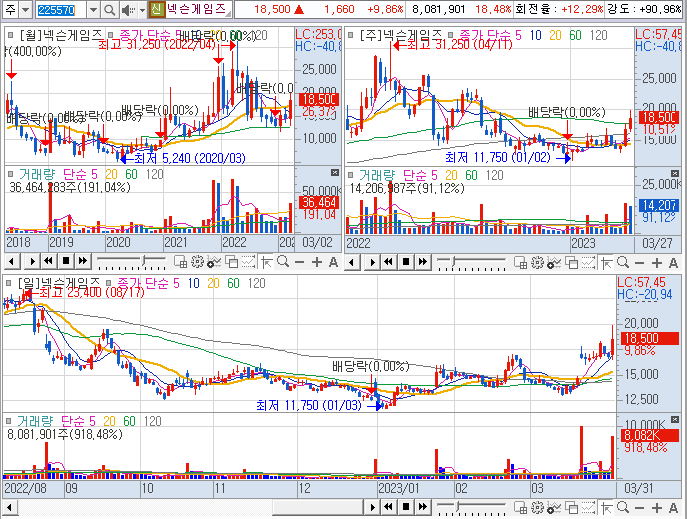Fast-forward the daily chart playback
Image resolution: width=687 pixels, height=519 pixels.
pos(422,507)
